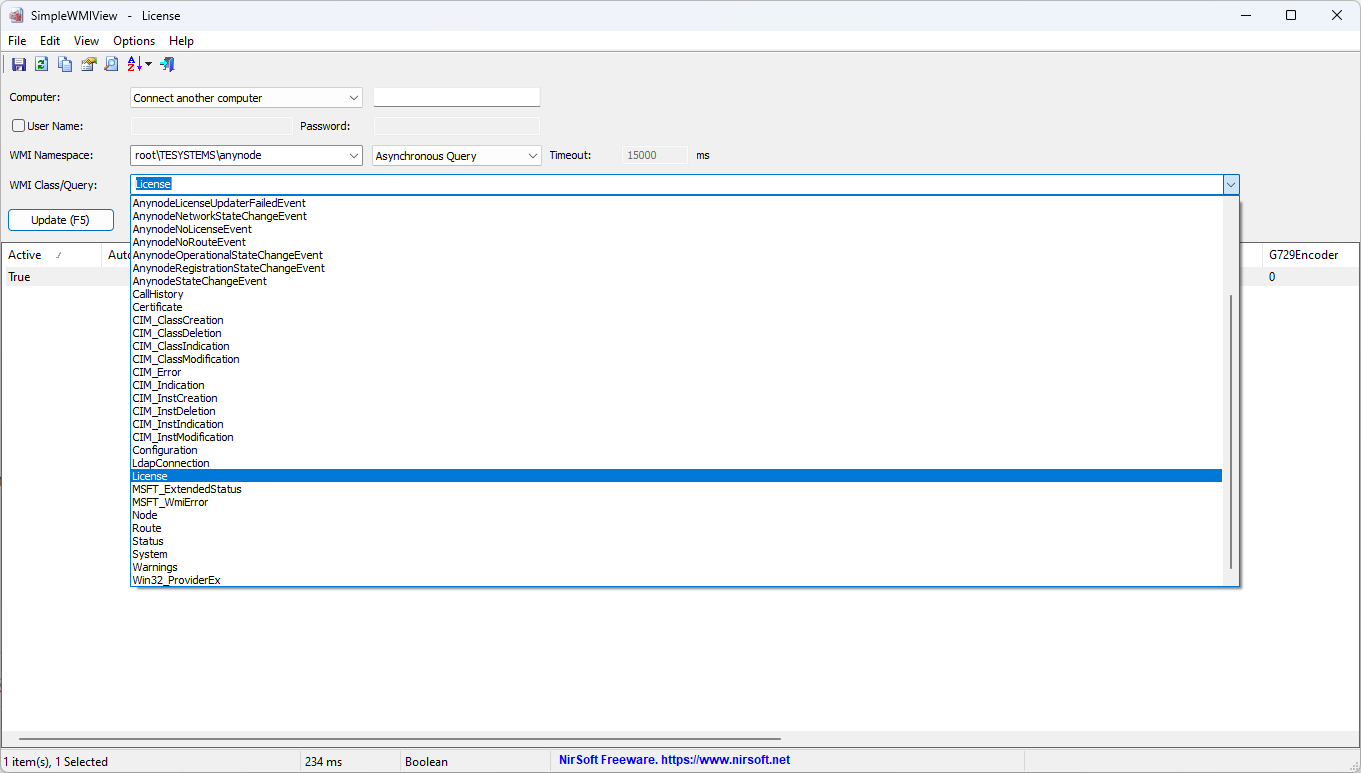Open item Properties using the toolbar icon
Viewport: 1361px width, 773px height.
coord(88,64)
